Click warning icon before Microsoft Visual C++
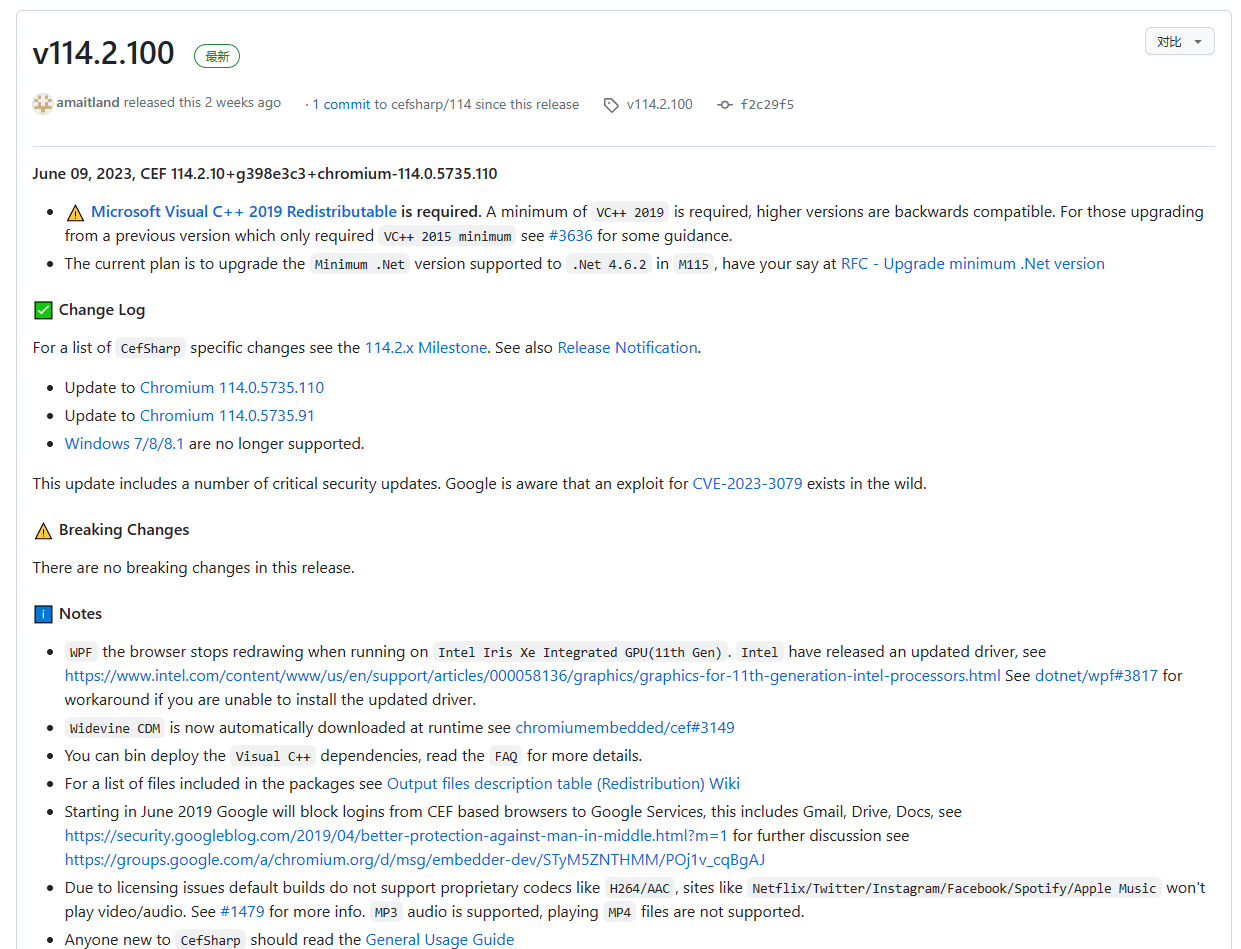The image size is (1241, 949). click(75, 212)
